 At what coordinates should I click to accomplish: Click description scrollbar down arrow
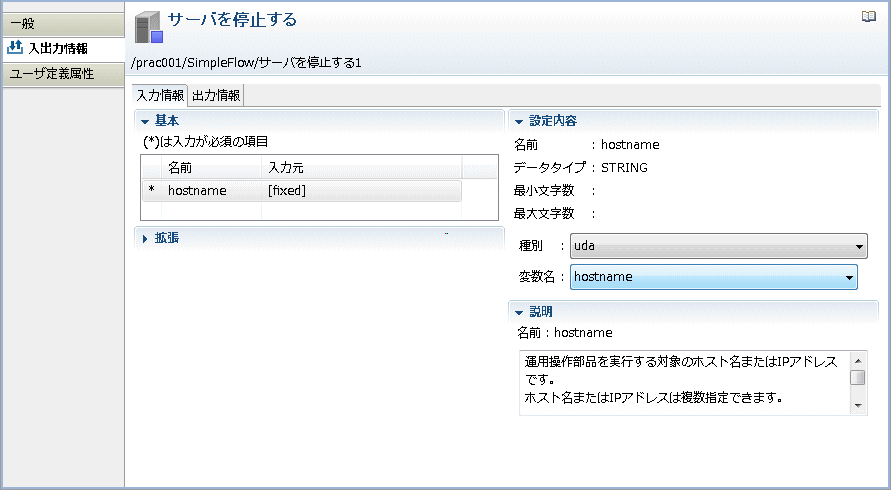click(x=858, y=406)
